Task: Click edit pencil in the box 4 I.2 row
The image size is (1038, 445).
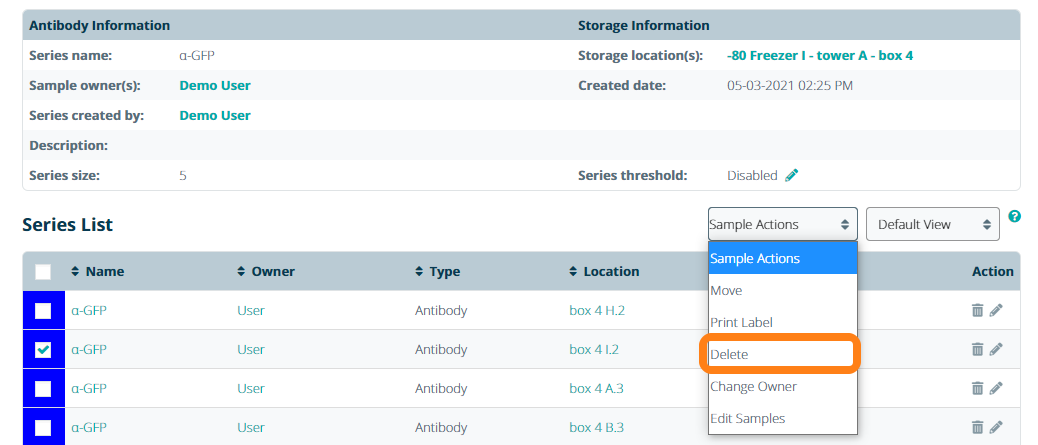Action: coord(996,349)
